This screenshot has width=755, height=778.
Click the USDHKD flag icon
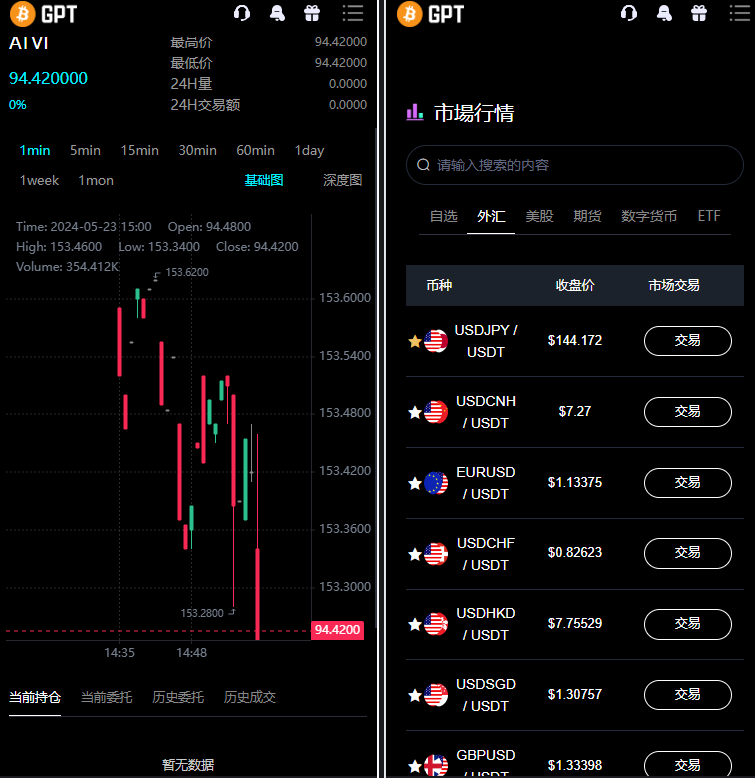[x=436, y=625]
